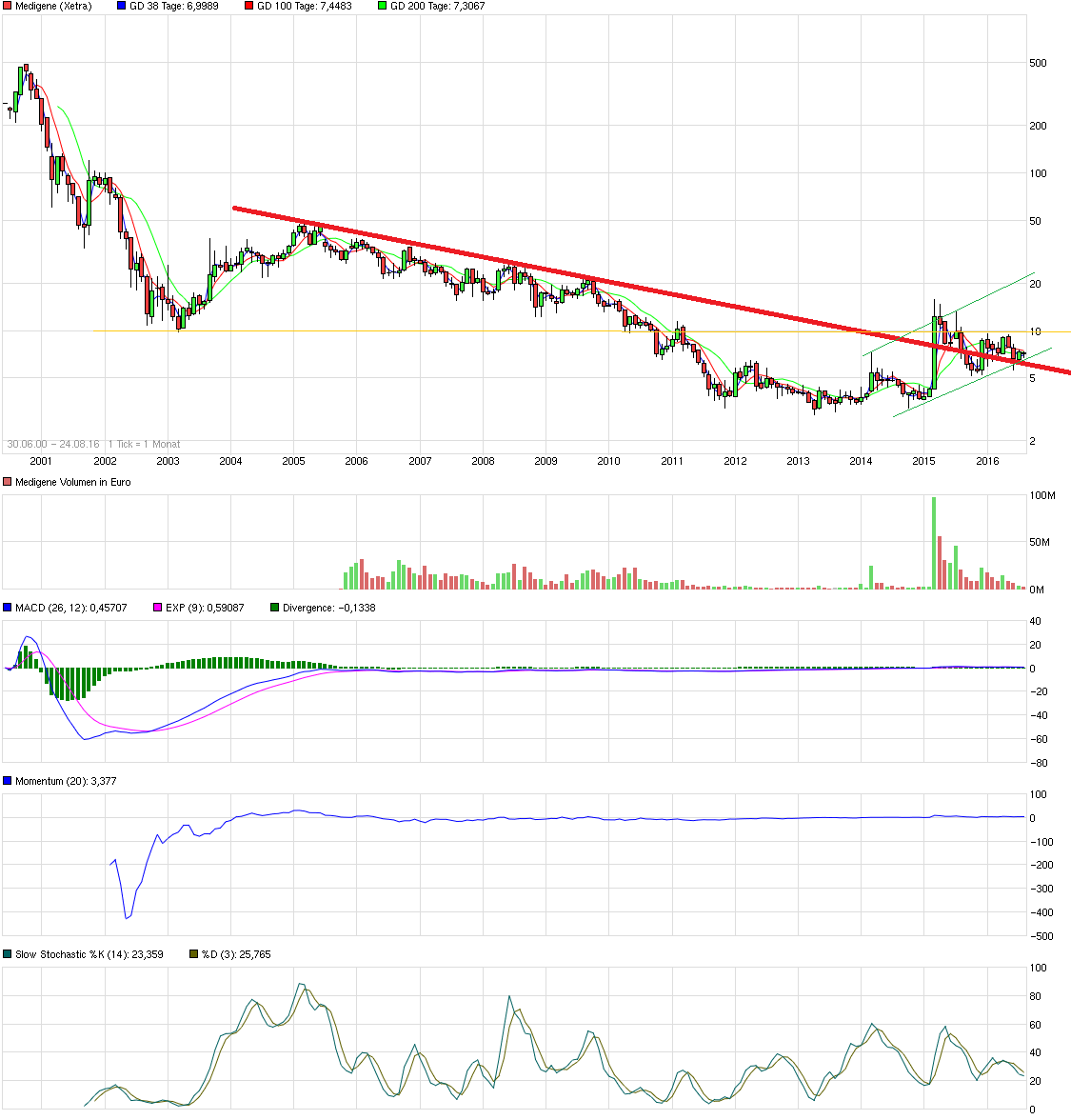
Task: Select the Medigene Volumen in Euro legend square
Action: (x=8, y=483)
